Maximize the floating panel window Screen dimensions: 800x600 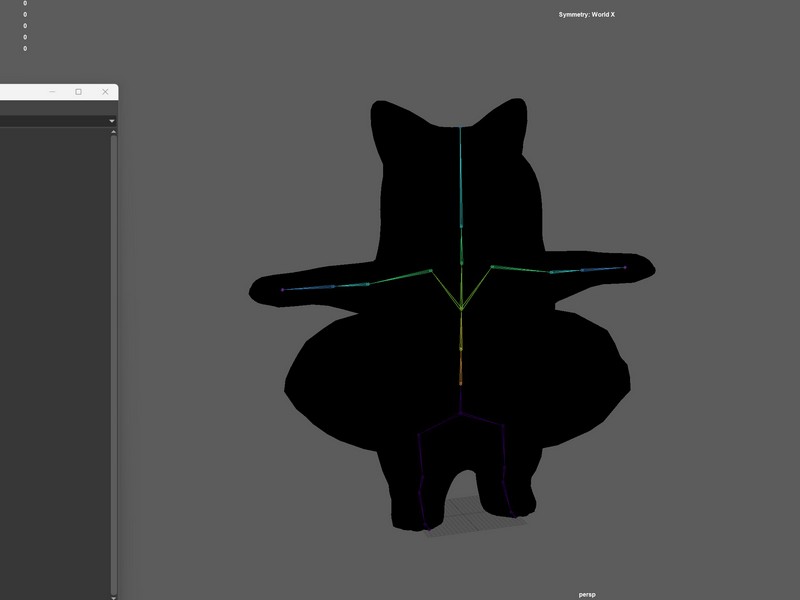click(79, 92)
